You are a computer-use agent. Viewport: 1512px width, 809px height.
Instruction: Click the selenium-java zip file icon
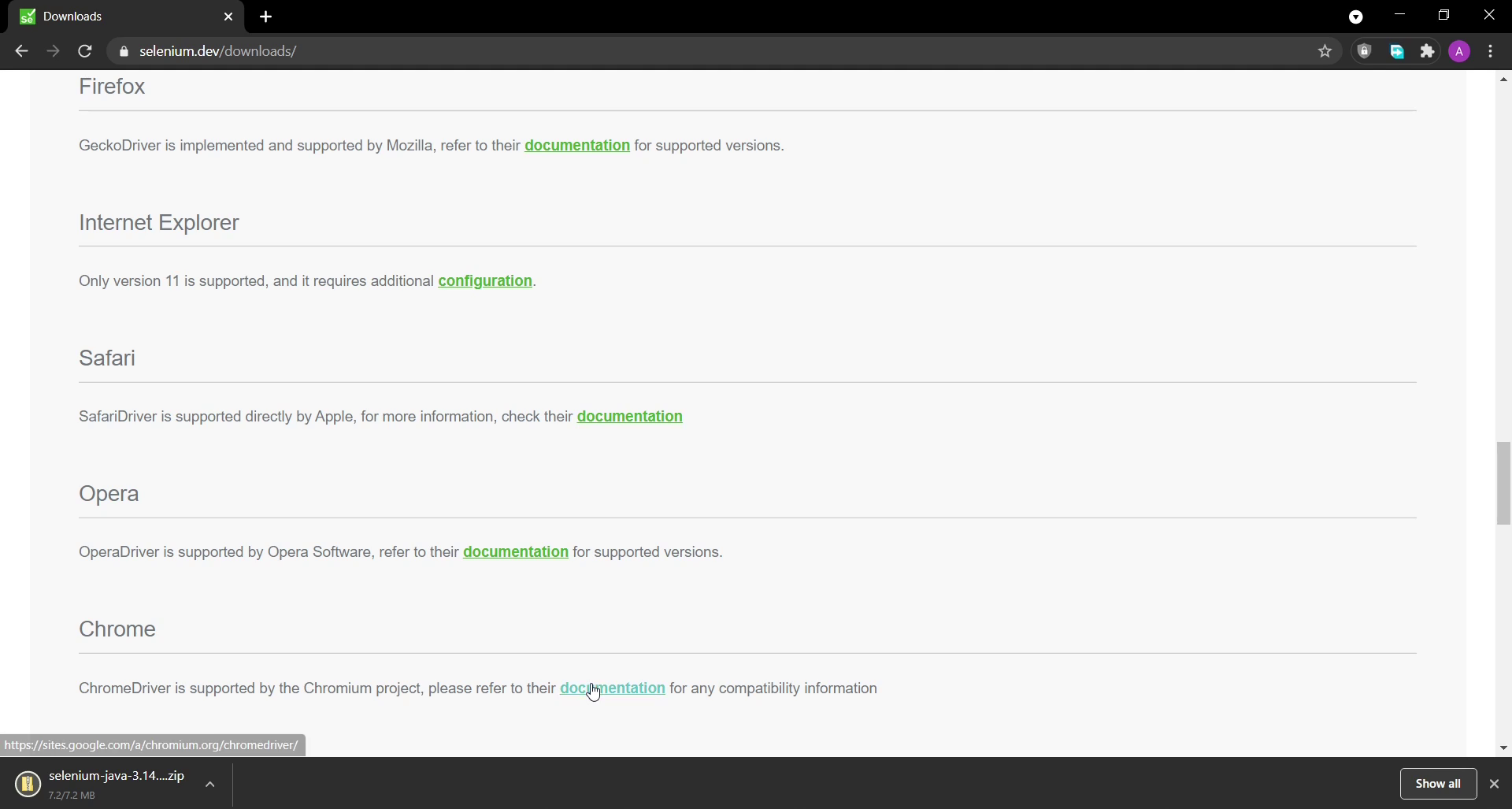tap(28, 784)
